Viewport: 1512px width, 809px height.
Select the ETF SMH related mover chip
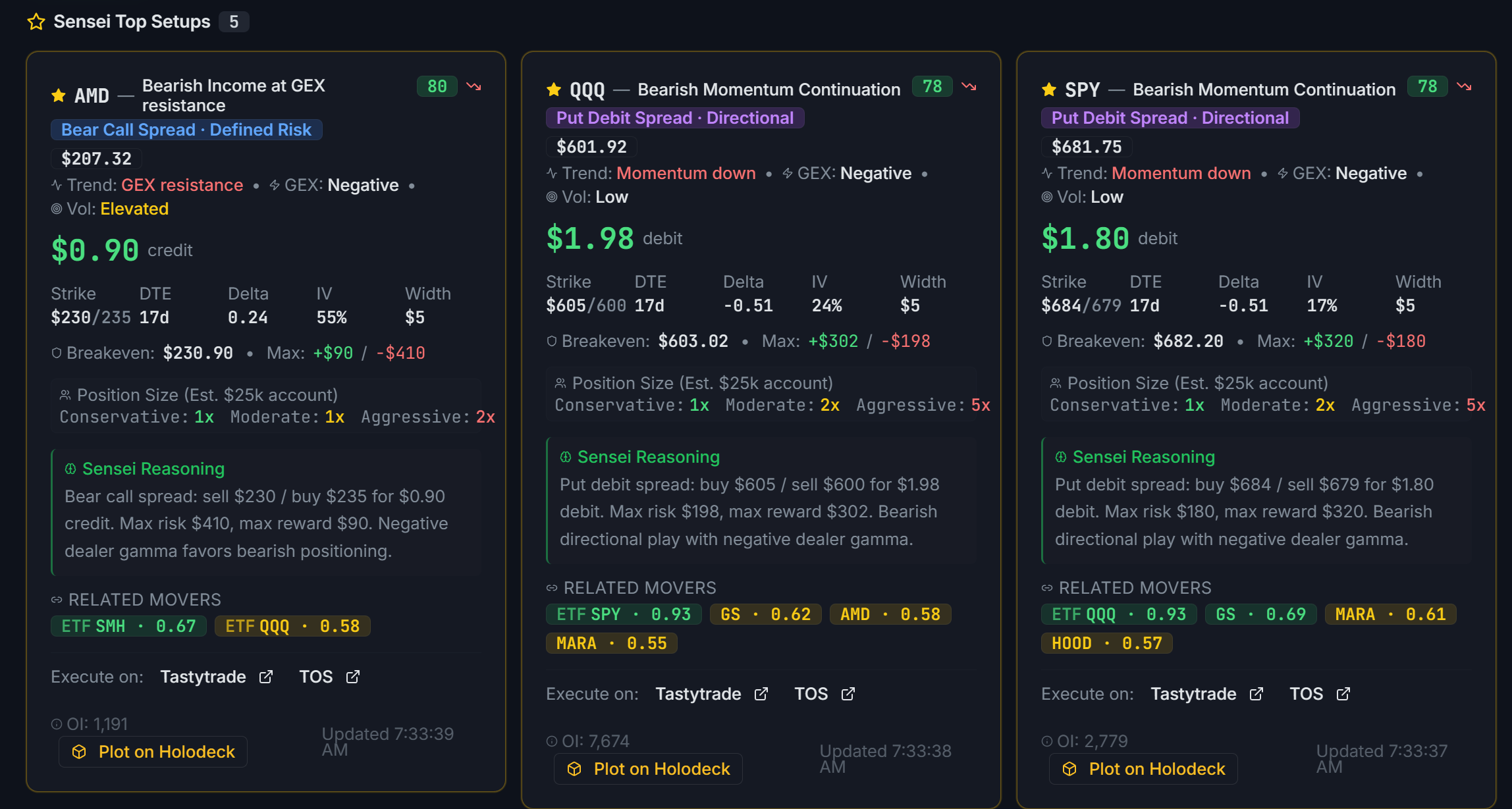pos(128,626)
